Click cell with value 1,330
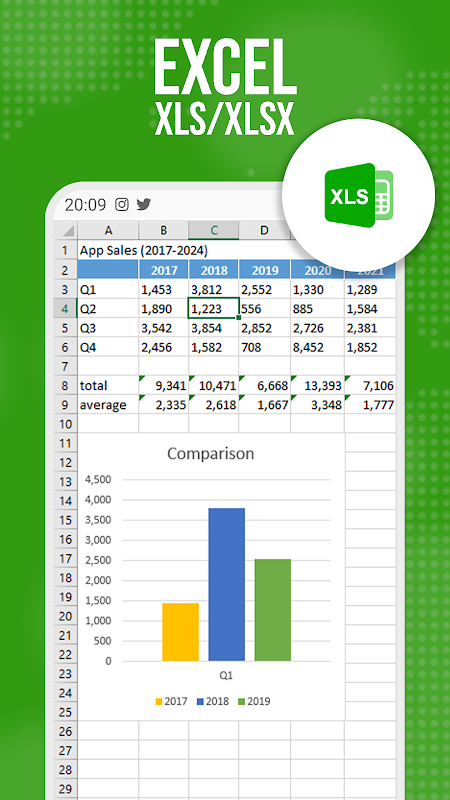450x800 pixels. [317, 290]
